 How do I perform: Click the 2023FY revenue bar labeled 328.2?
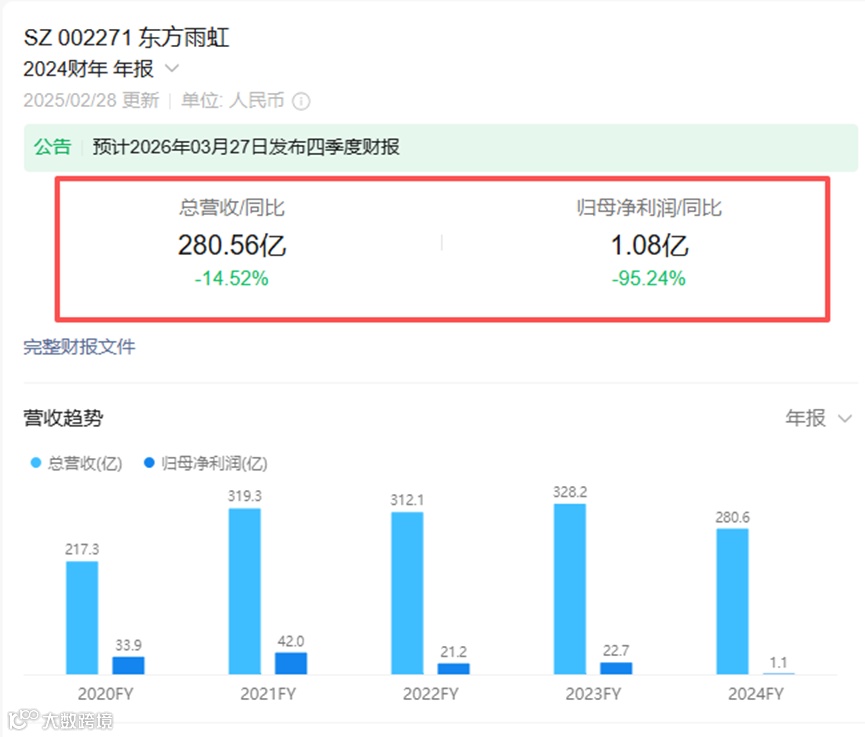pos(570,589)
